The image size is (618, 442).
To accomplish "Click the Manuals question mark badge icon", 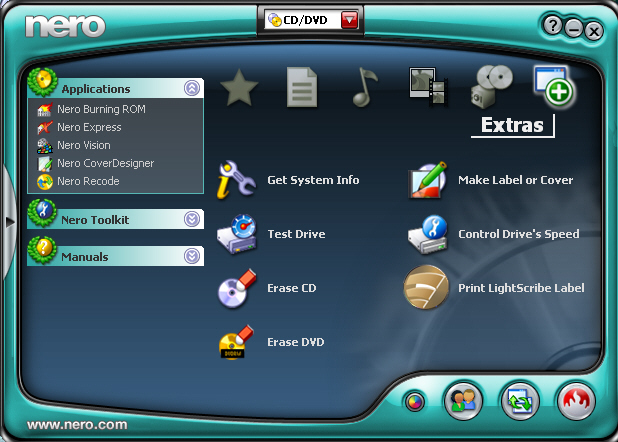I will tap(43, 250).
